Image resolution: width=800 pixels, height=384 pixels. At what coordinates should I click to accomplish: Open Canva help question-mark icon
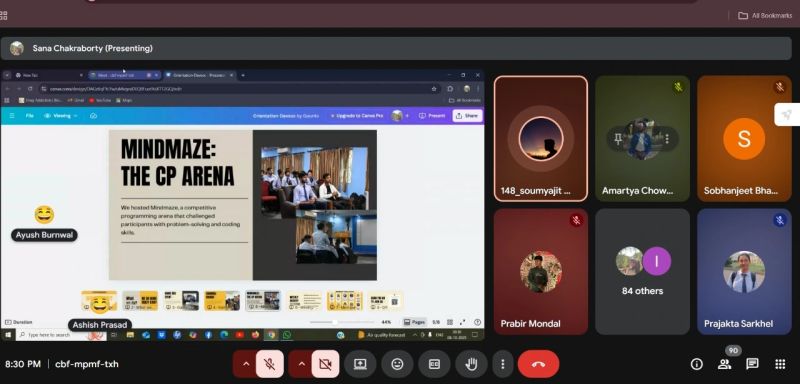click(x=478, y=322)
